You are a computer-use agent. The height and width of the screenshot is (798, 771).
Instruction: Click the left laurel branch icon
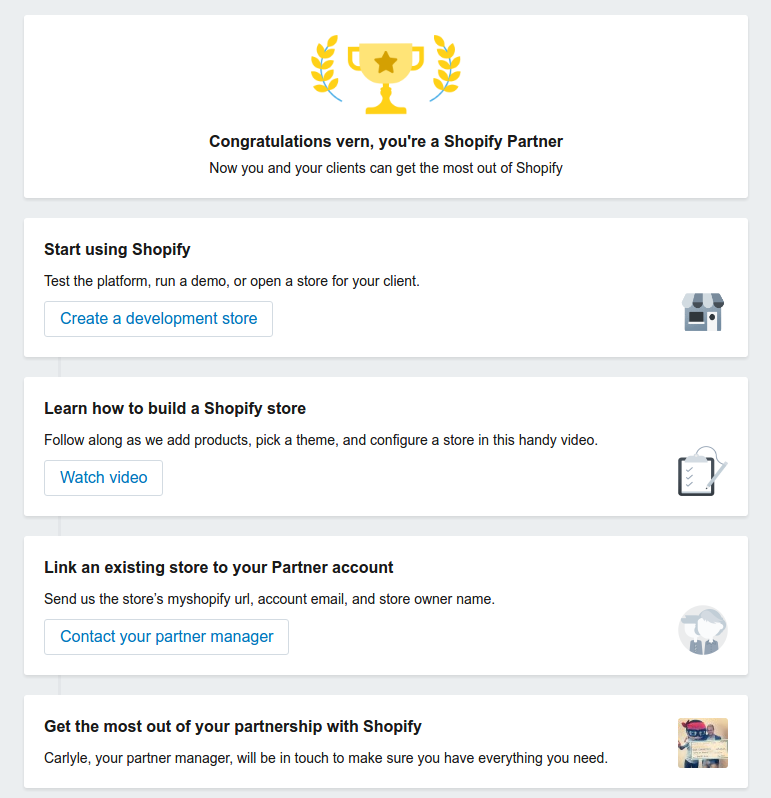pos(326,68)
